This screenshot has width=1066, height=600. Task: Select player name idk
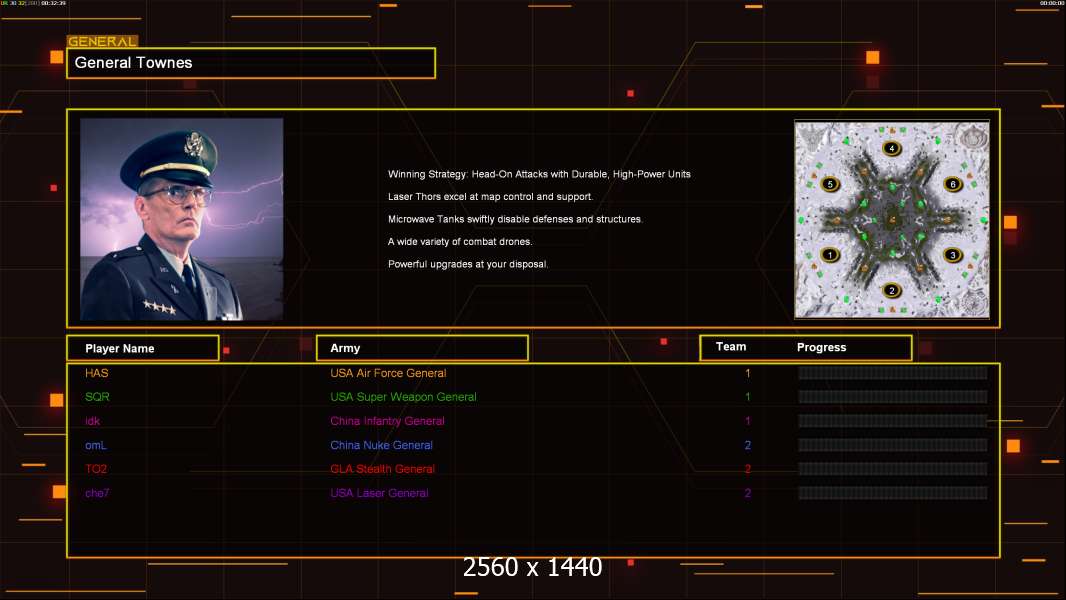[x=92, y=421]
